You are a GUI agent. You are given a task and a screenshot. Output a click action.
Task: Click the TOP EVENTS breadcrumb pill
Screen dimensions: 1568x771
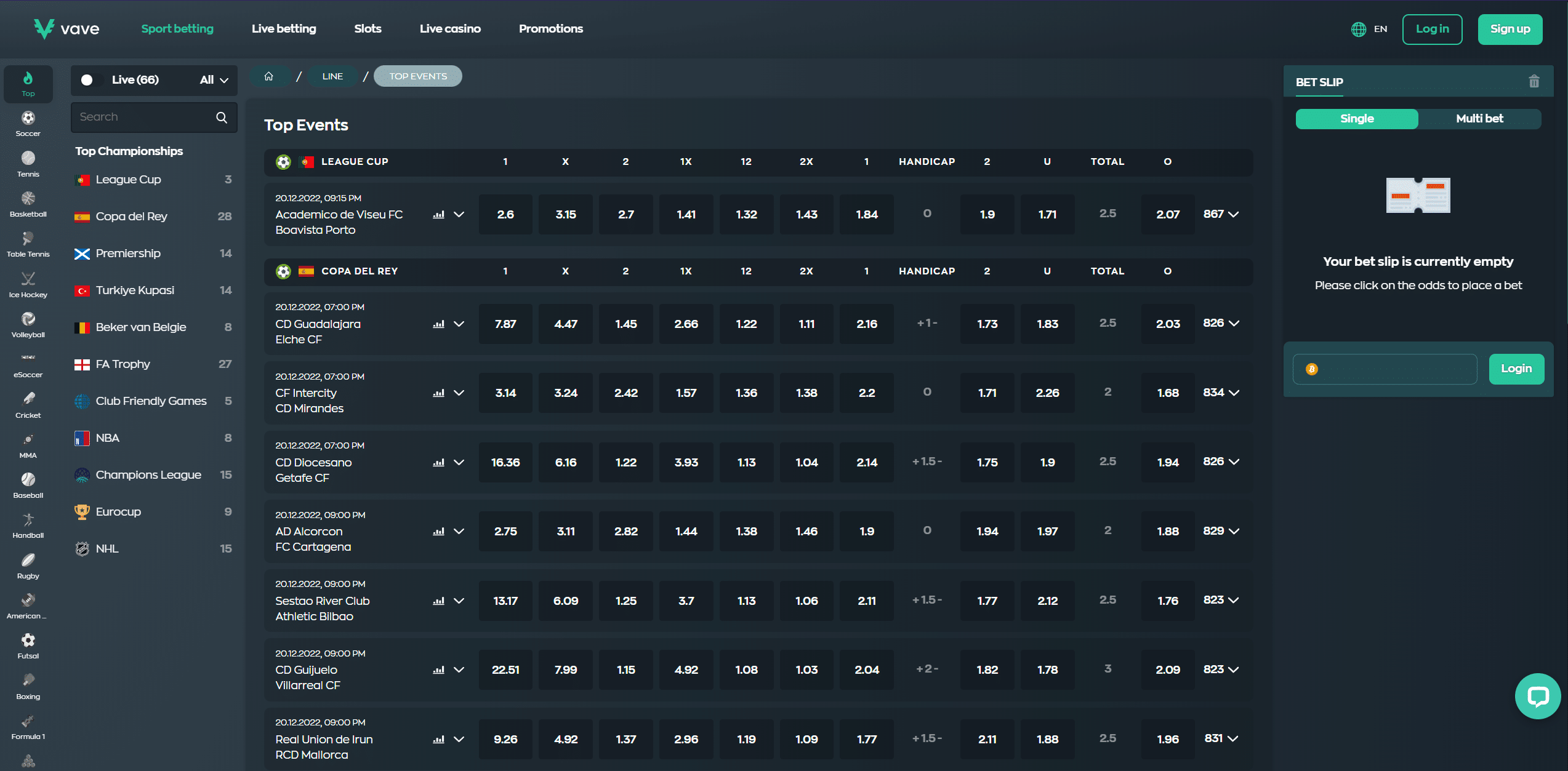tap(418, 76)
